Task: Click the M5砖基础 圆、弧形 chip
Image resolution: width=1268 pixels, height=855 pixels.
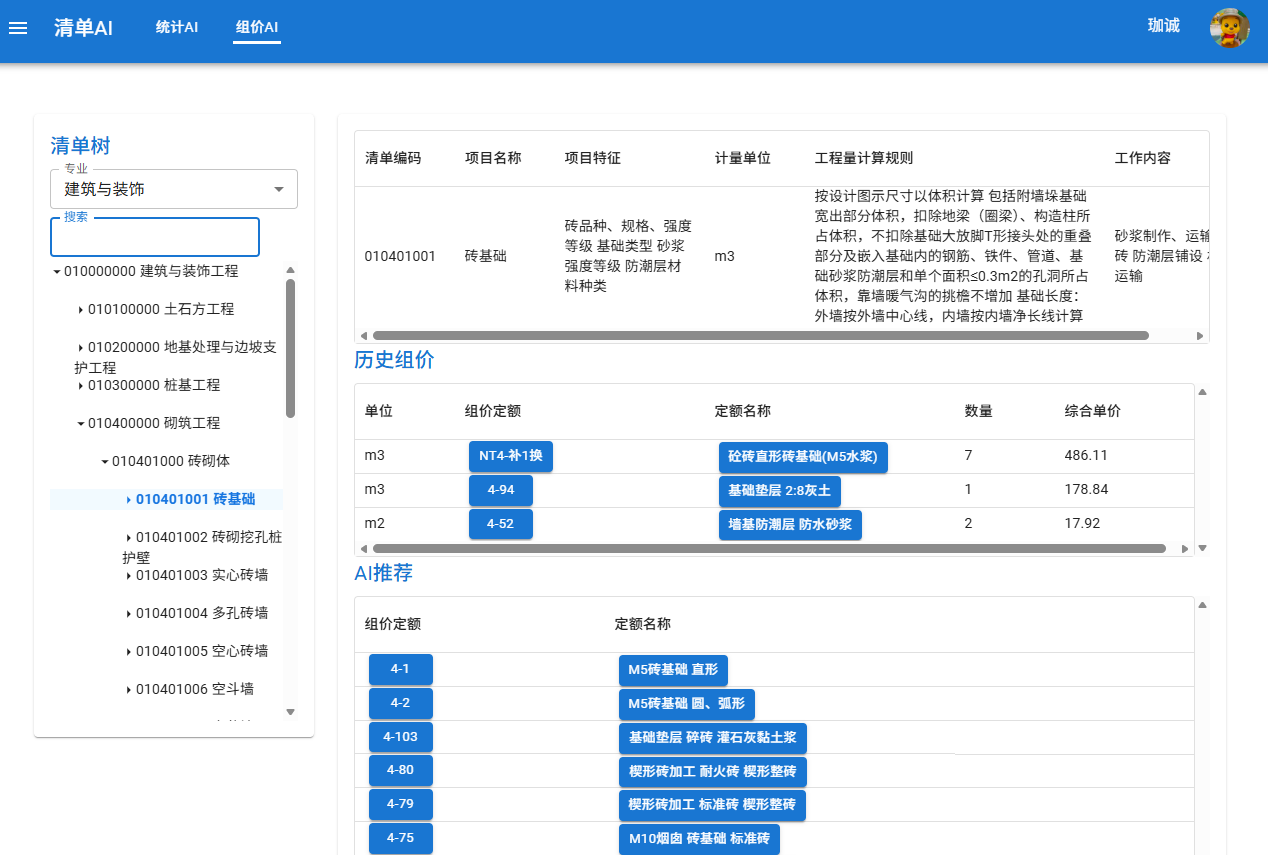Action: 686,704
